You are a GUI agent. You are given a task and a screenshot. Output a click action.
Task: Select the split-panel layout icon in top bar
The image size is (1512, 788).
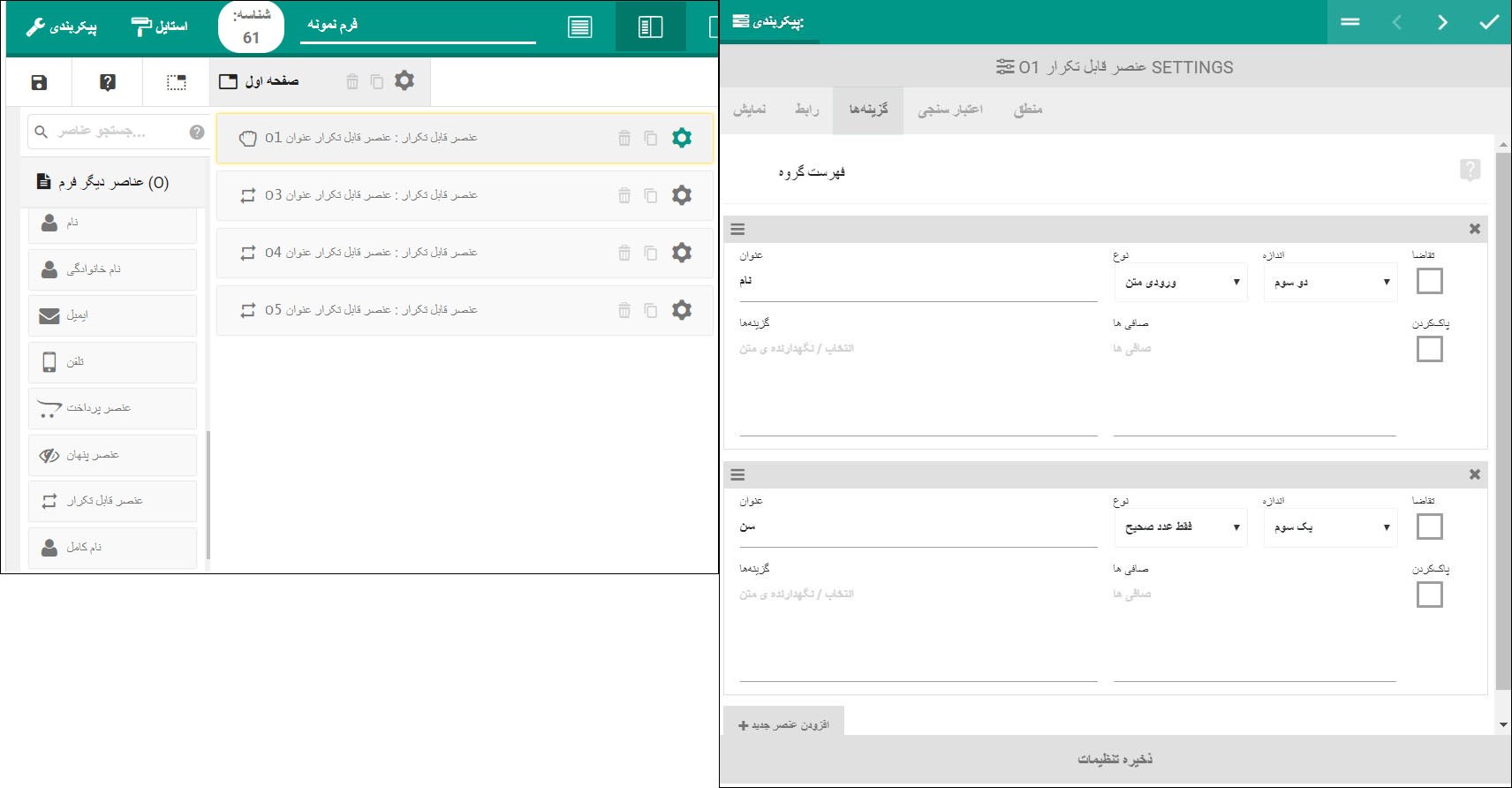651,27
